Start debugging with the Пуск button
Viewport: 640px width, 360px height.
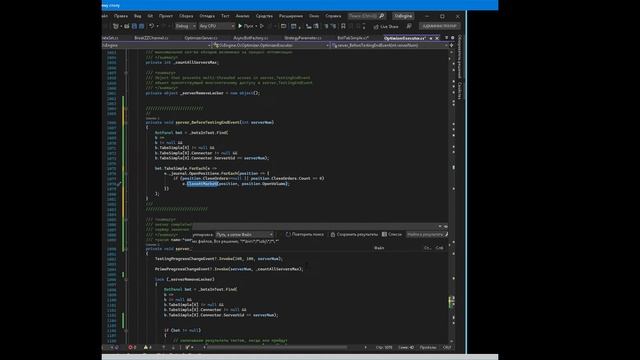246,26
